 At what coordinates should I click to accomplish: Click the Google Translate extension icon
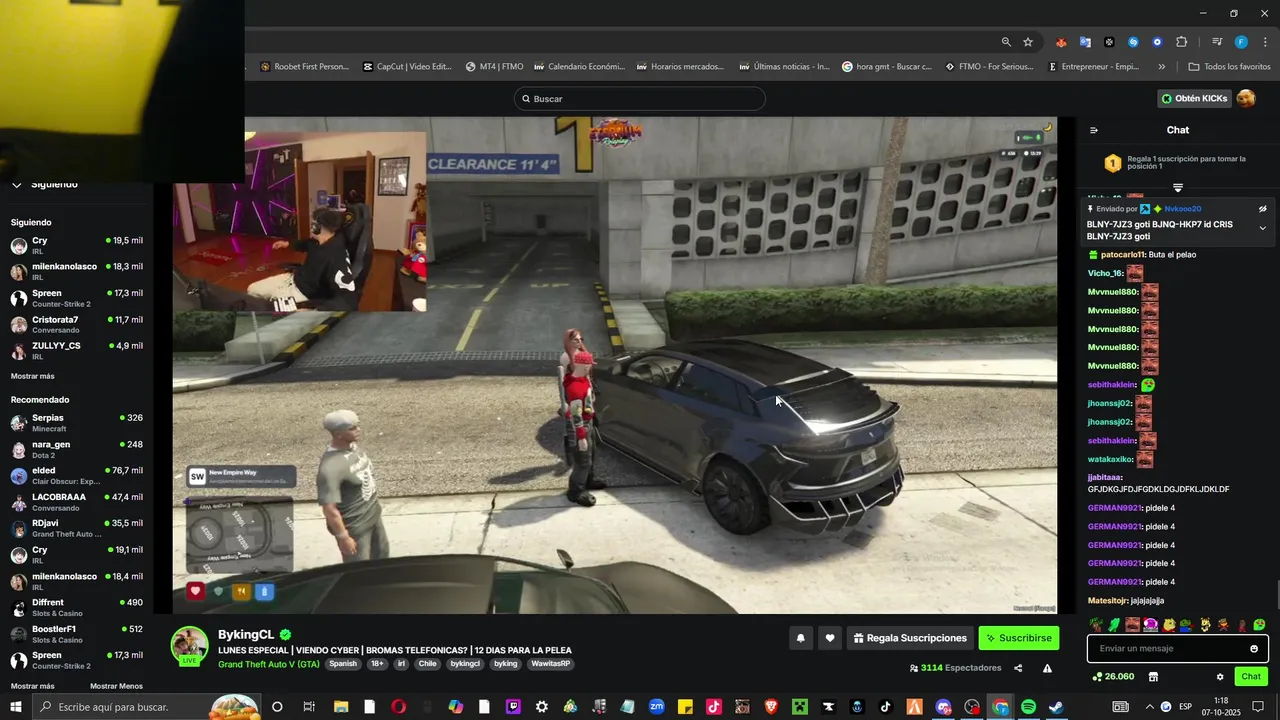(1085, 42)
